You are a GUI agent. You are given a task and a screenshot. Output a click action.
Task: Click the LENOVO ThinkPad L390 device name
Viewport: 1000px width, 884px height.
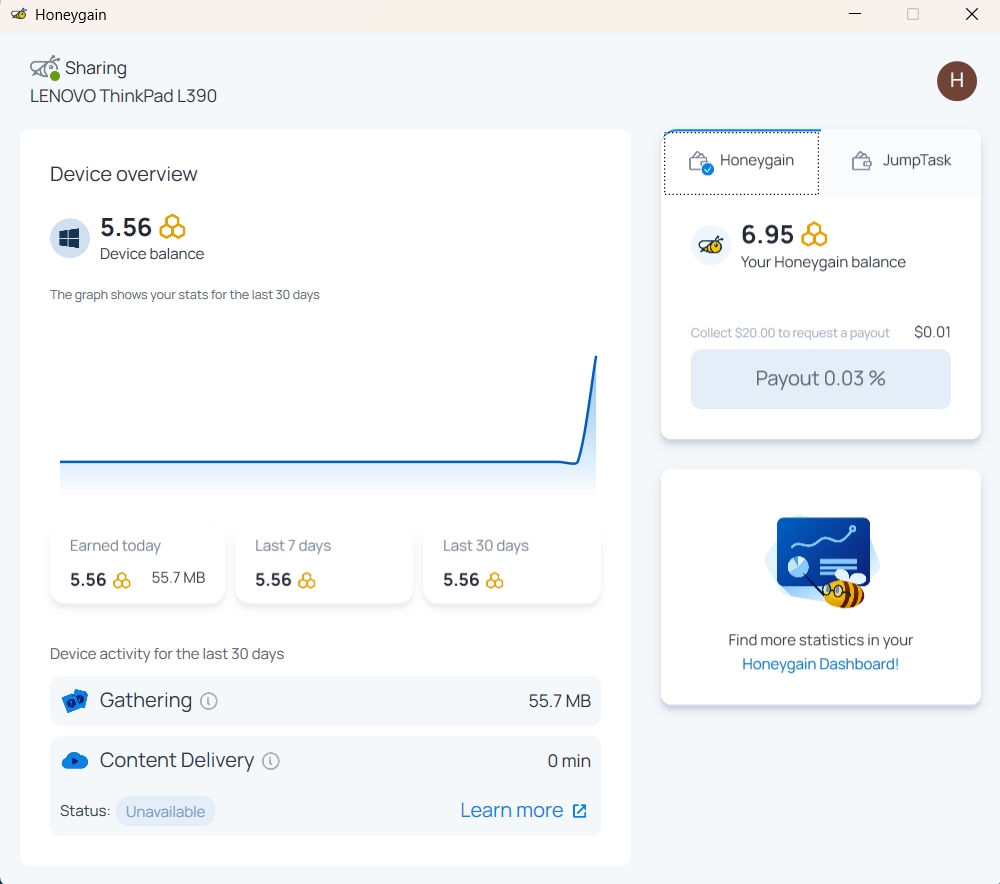coord(124,96)
